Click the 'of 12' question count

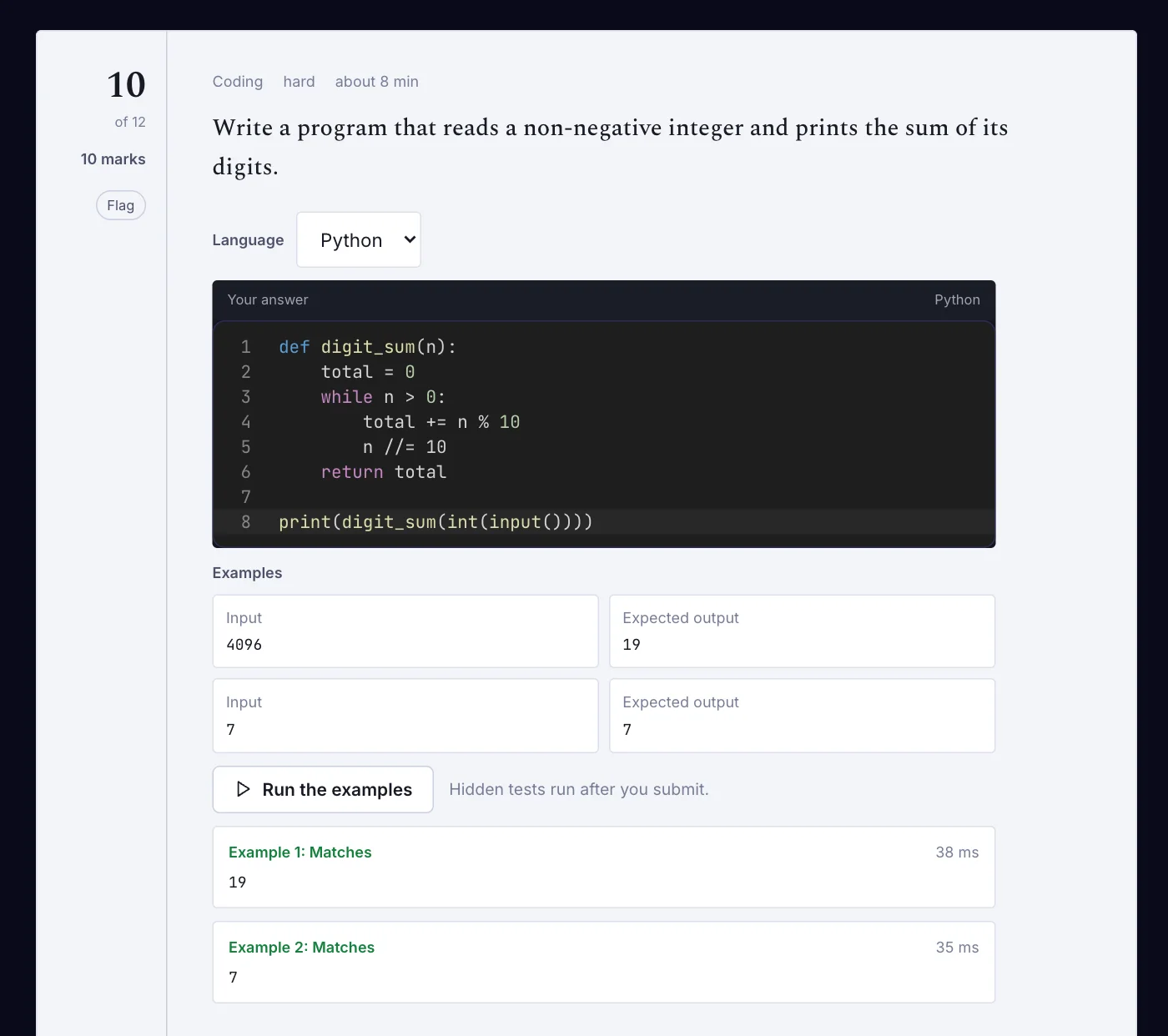coord(130,122)
